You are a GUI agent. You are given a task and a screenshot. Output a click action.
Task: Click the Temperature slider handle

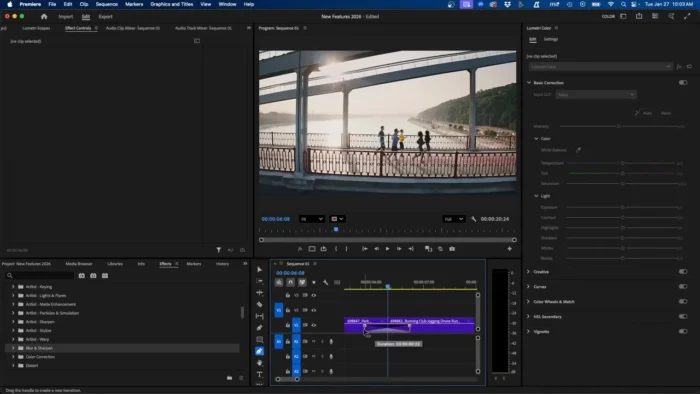click(622, 163)
